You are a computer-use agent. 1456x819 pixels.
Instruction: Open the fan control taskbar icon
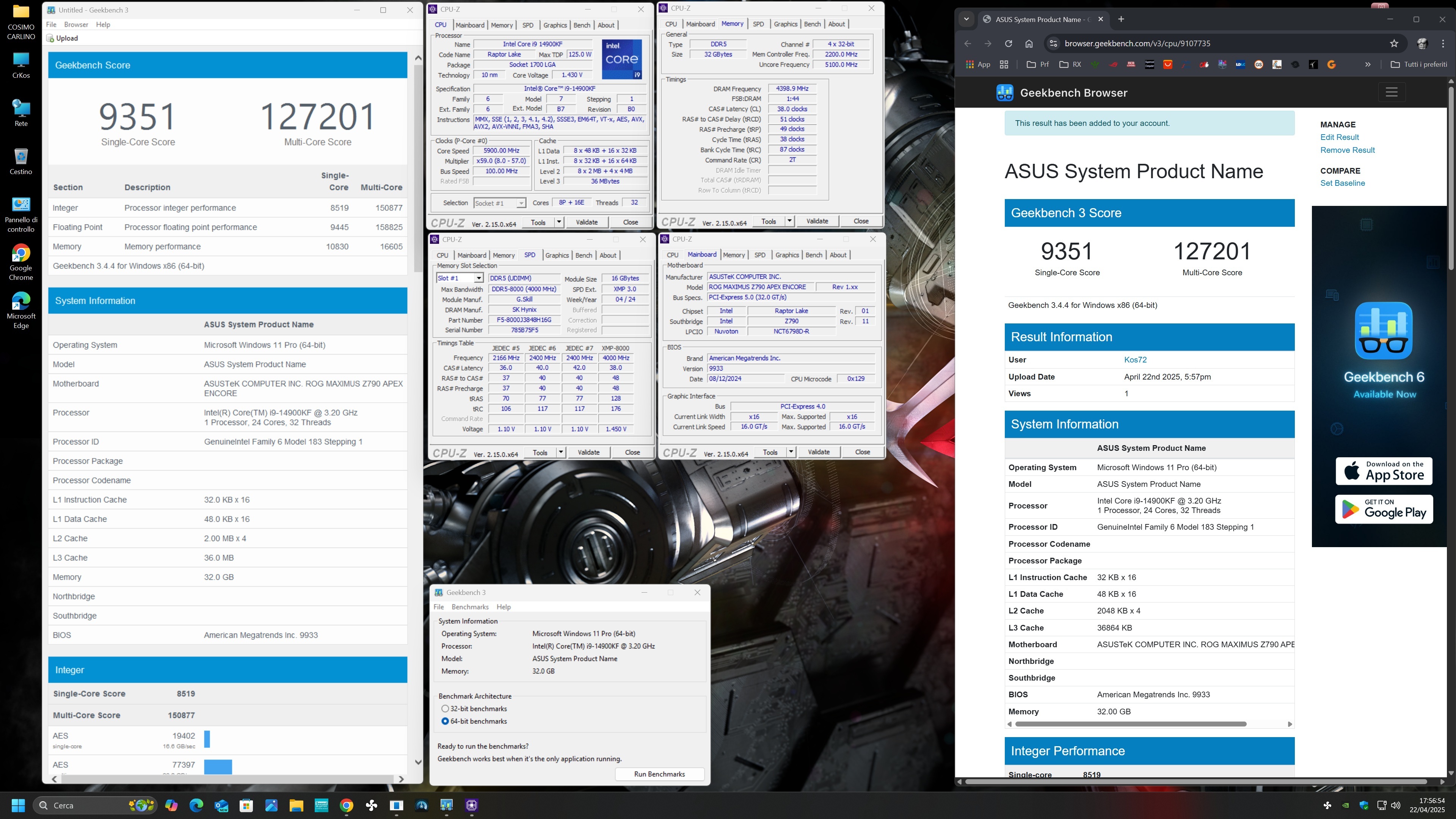(x=371, y=805)
